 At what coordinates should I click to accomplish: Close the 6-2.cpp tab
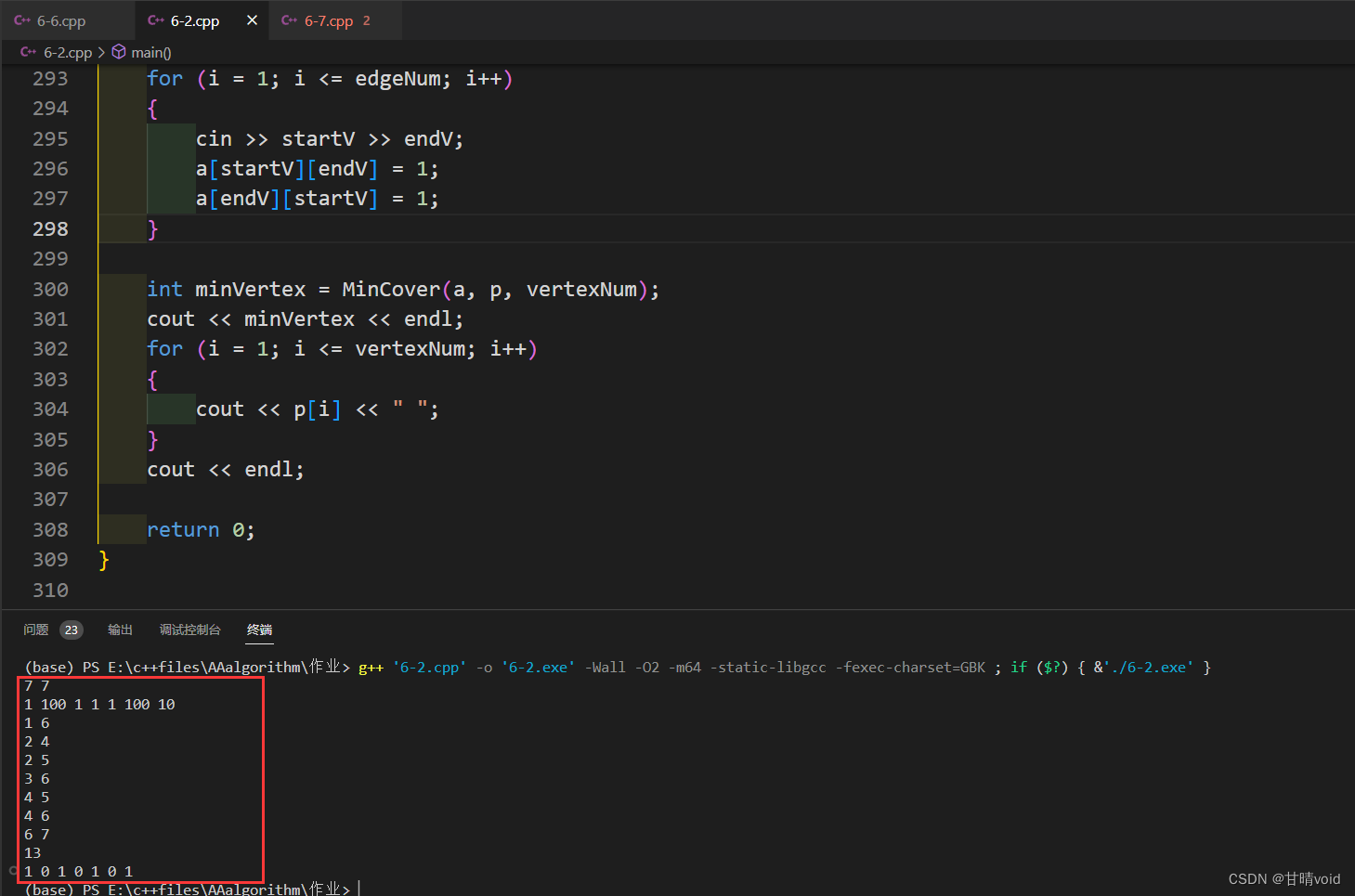(x=252, y=20)
